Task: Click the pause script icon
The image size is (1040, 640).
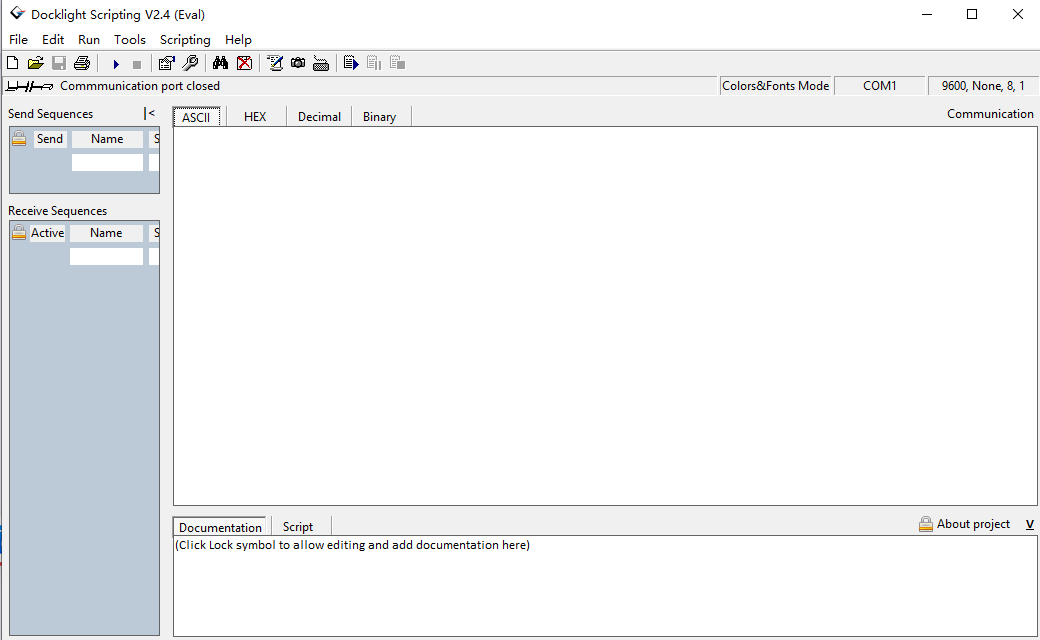Action: [x=374, y=63]
